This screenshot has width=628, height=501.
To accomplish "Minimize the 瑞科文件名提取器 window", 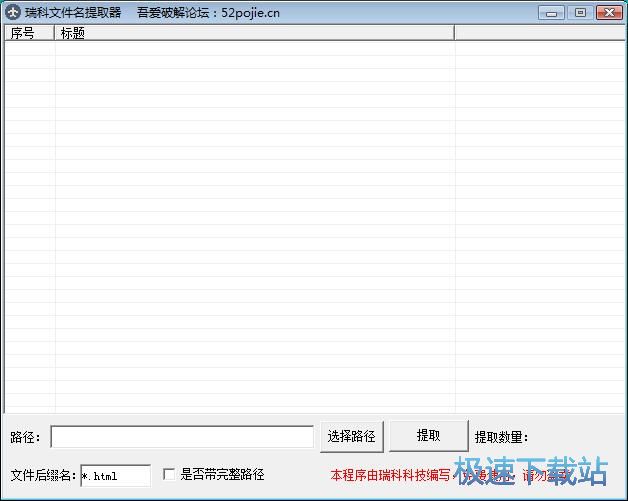I will coord(552,13).
